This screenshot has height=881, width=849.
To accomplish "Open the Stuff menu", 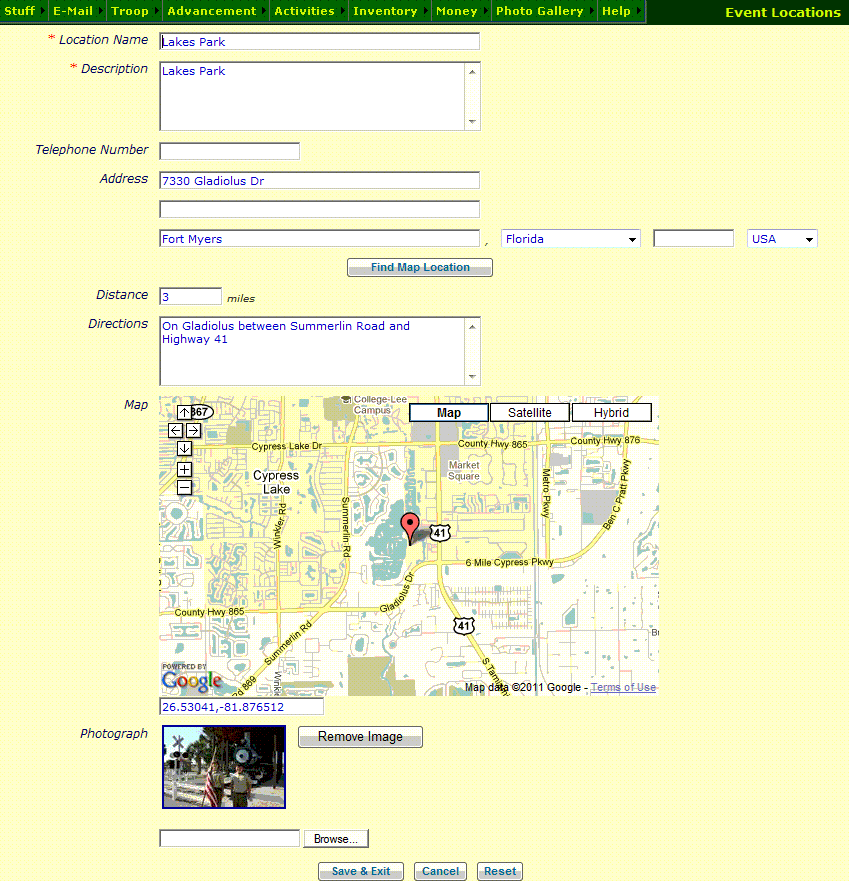I will point(23,11).
